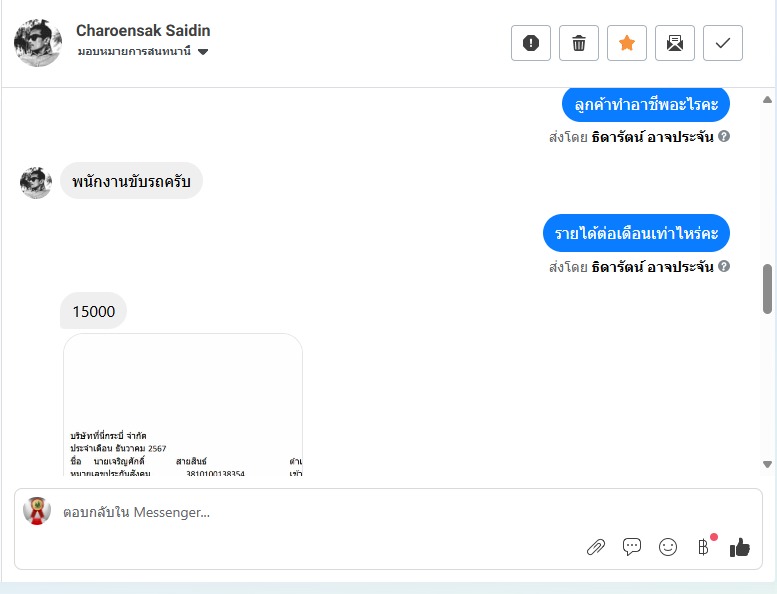Click the help icon beside first sender name
This screenshot has width=777, height=594.
724,136
